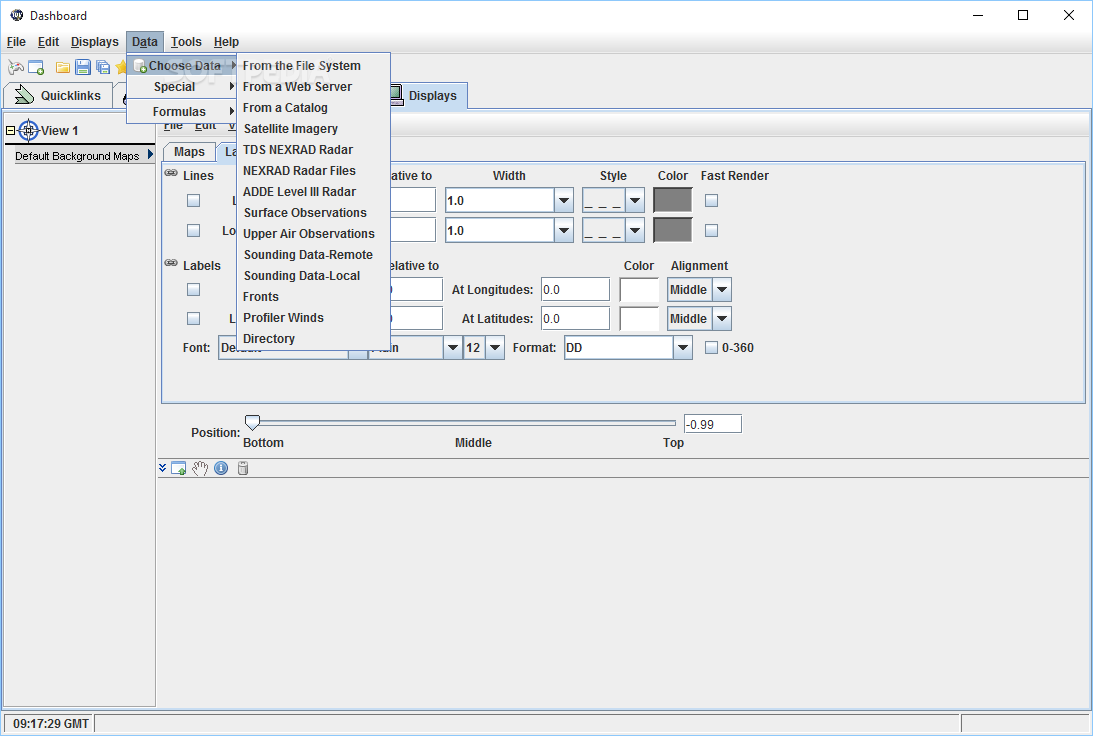Open Style dropdown in first line row

click(635, 201)
